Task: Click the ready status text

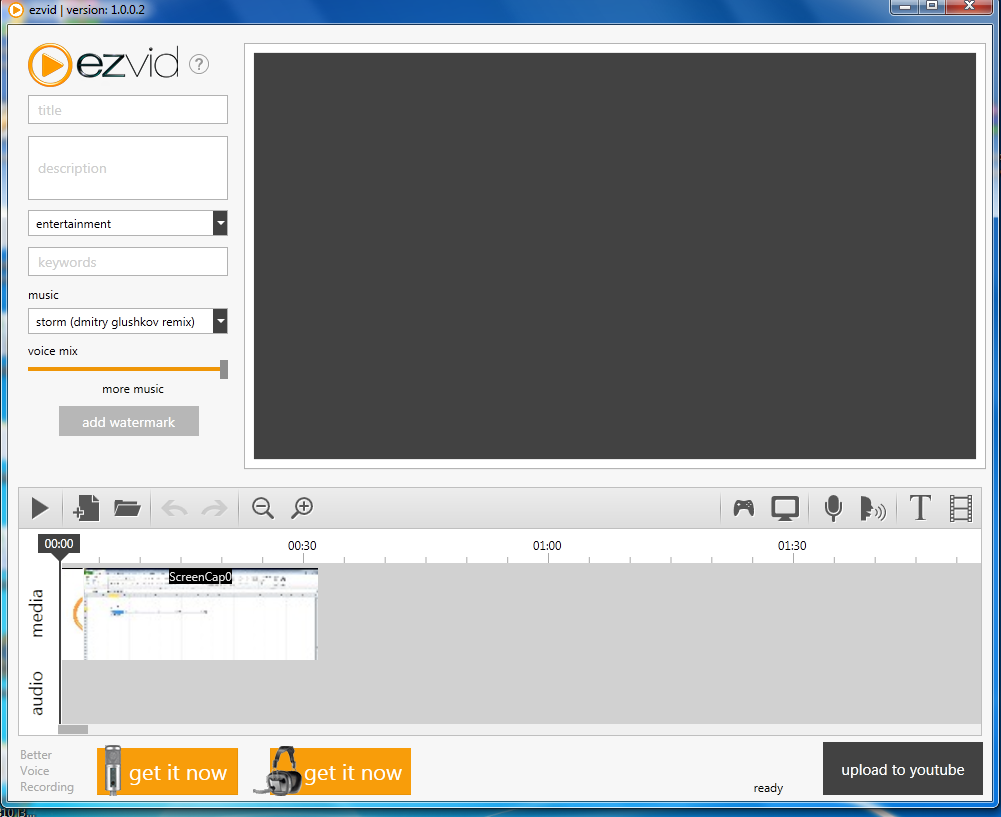Action: pos(768,788)
